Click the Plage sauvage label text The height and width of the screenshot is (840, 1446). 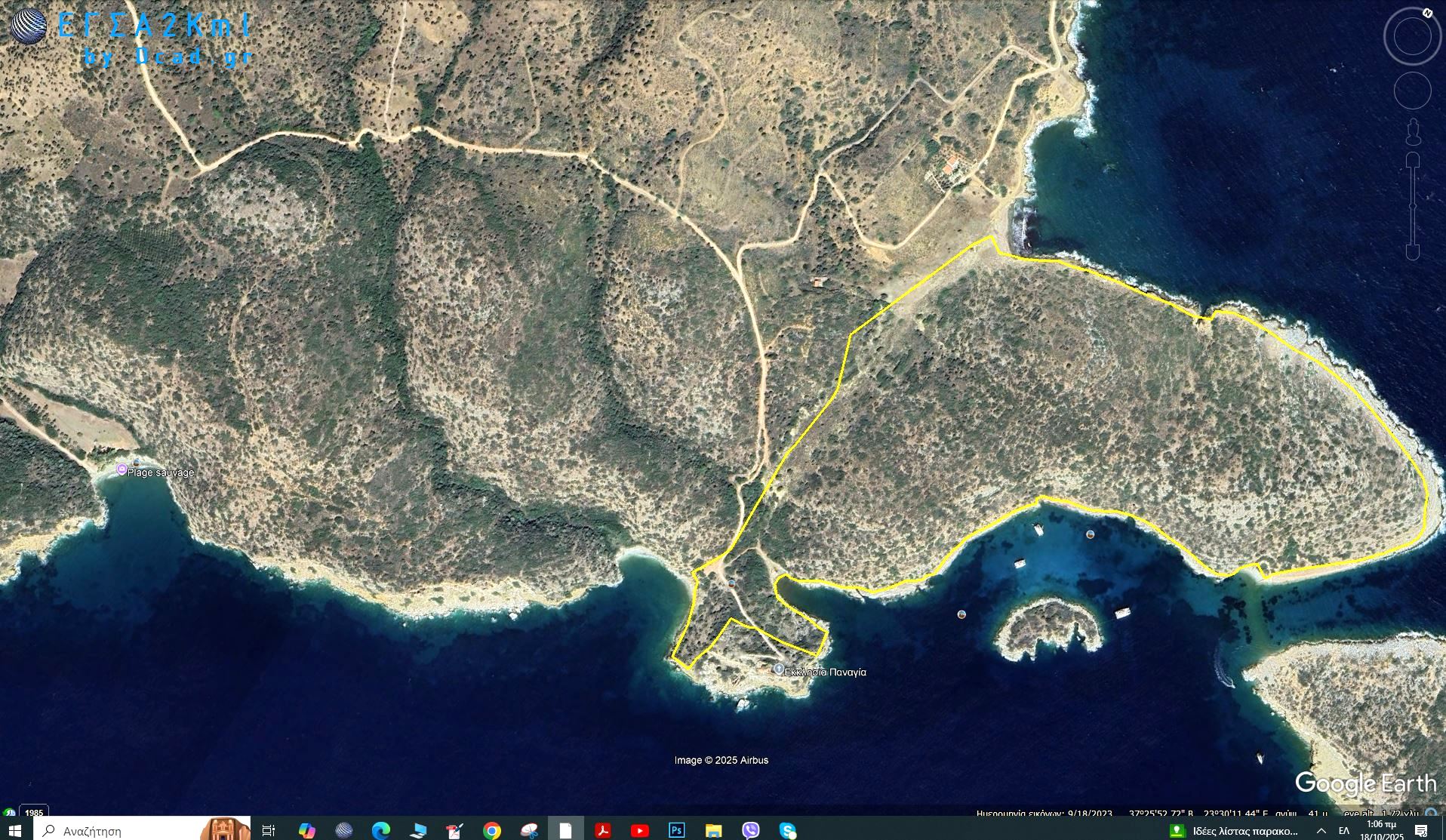click(x=161, y=472)
